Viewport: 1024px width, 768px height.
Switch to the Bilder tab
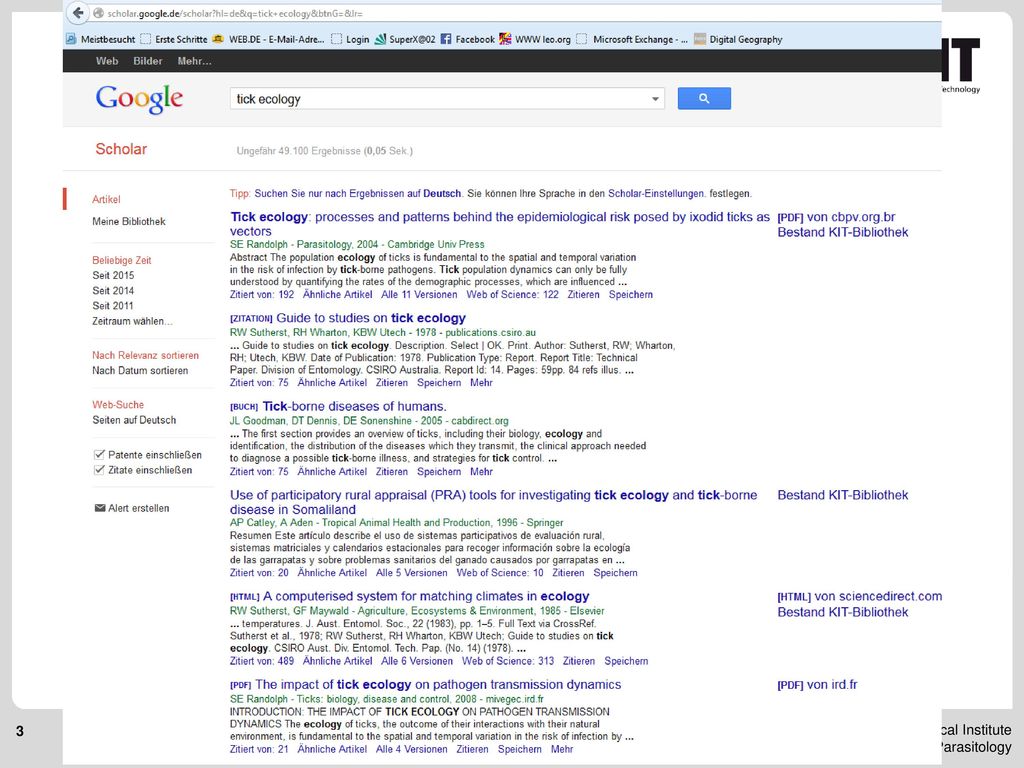pos(148,61)
